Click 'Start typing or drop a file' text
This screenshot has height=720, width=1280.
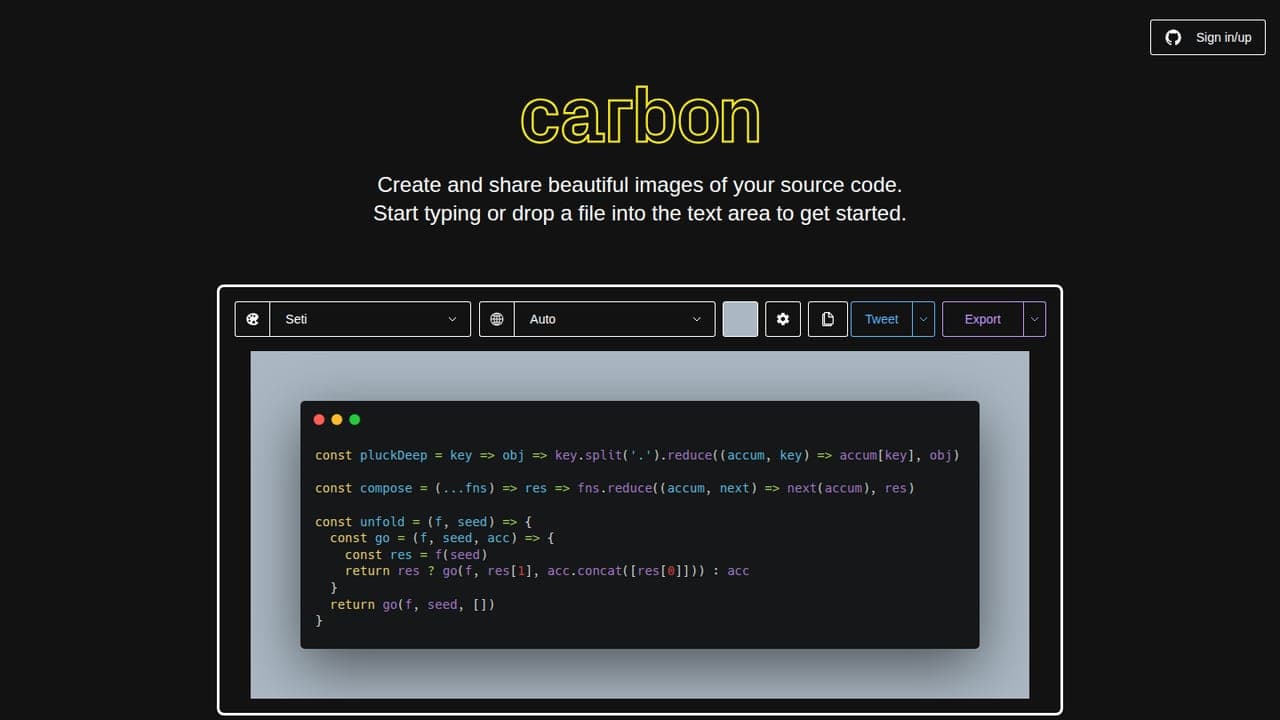[x=640, y=213]
